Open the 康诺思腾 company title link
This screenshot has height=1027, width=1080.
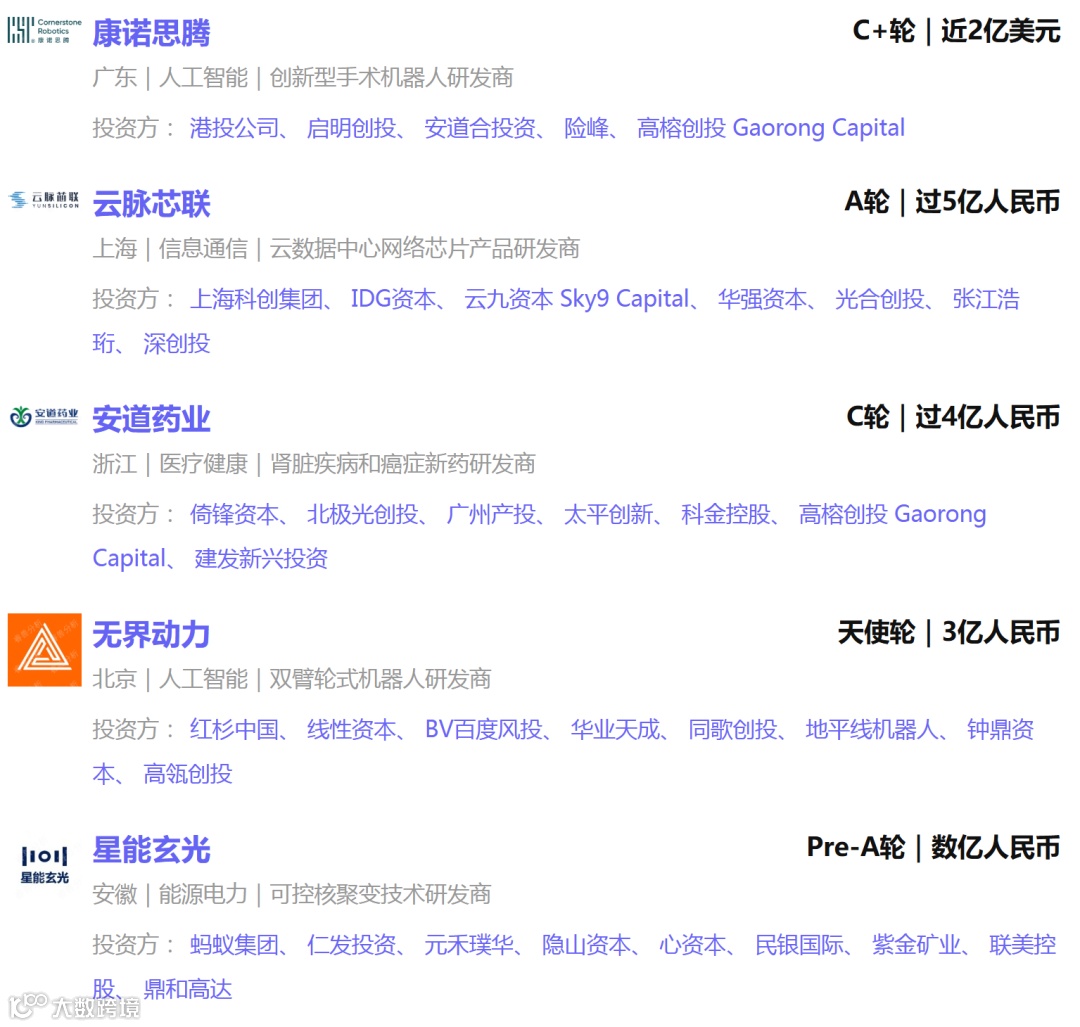[152, 32]
